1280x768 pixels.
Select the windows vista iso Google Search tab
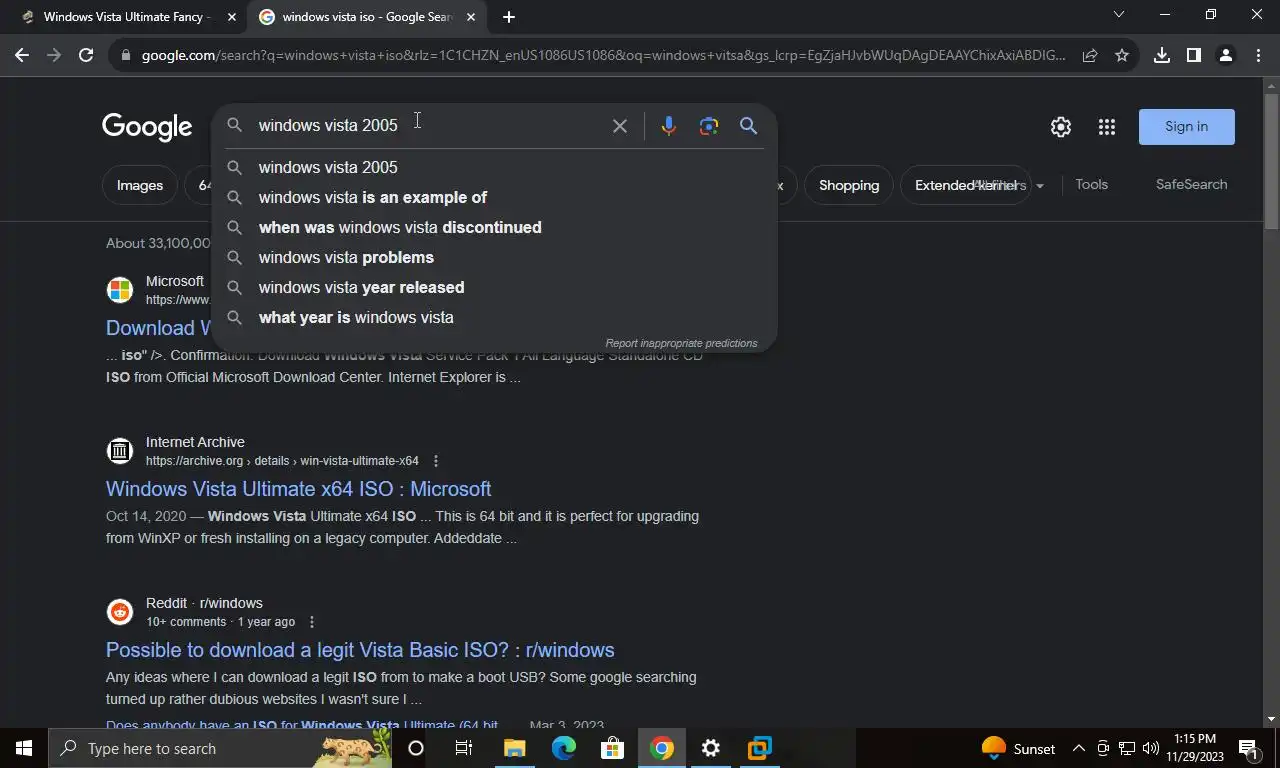click(367, 17)
